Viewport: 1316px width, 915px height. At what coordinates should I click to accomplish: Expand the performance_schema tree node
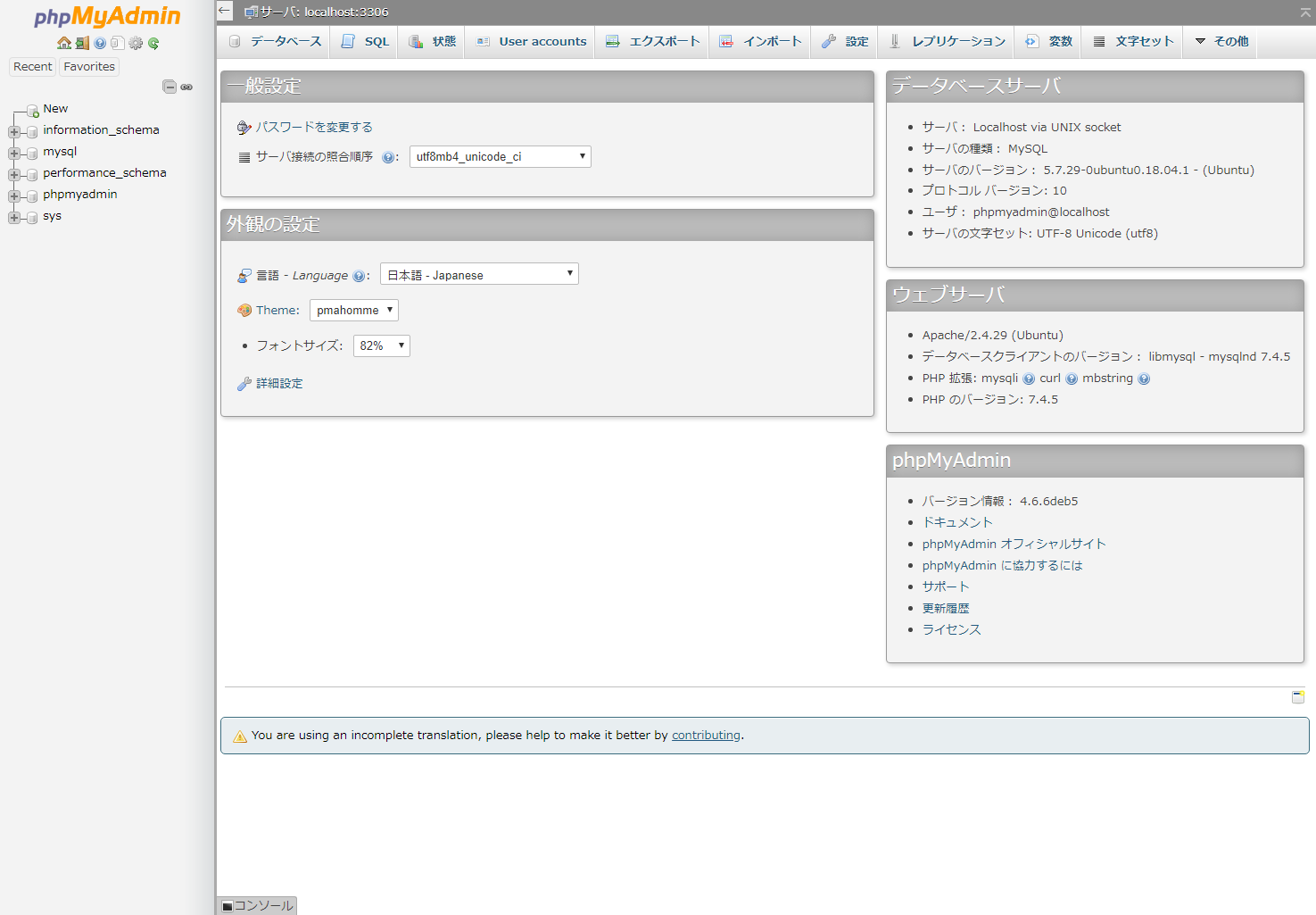13,174
